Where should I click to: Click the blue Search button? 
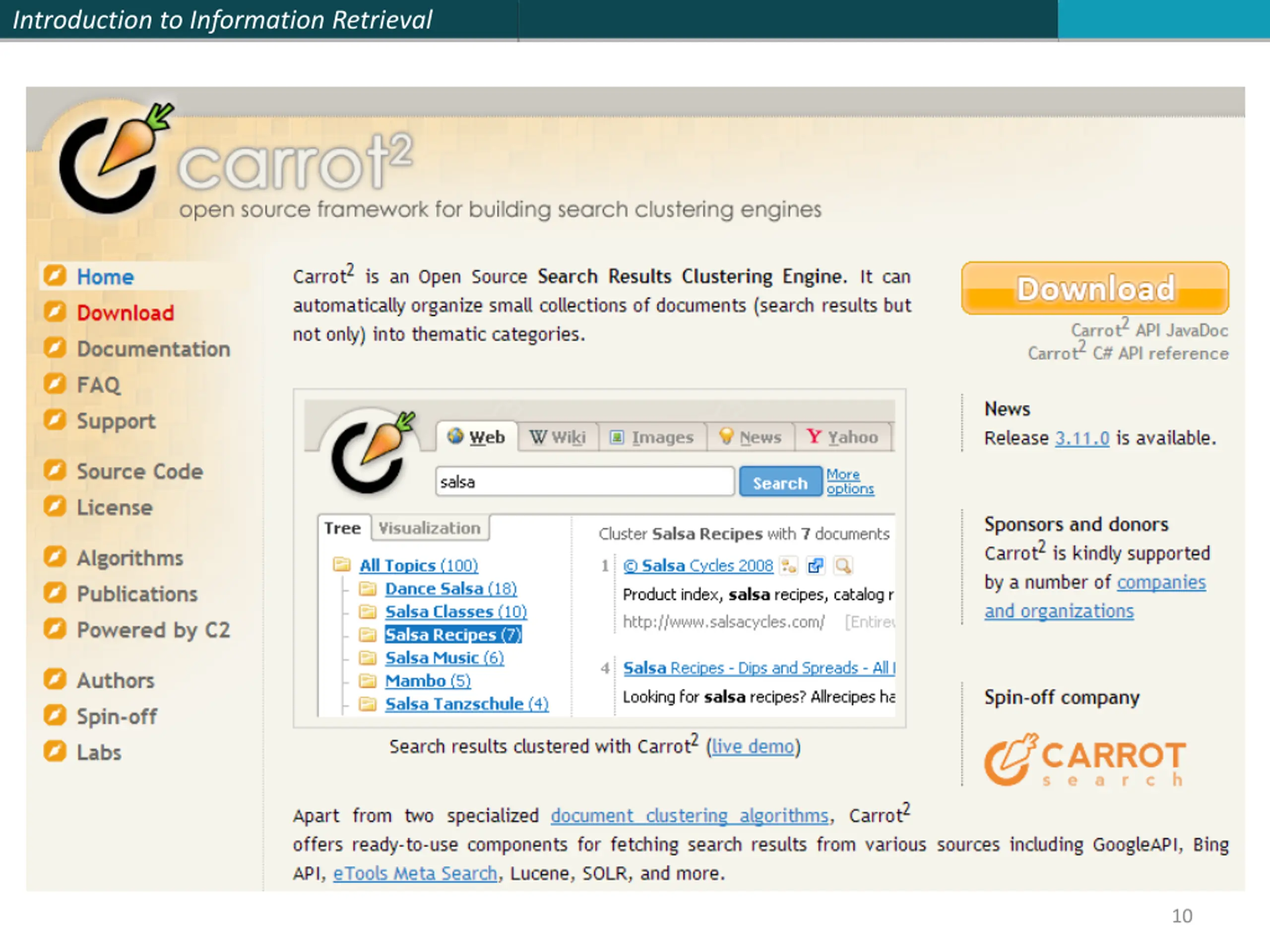[780, 482]
